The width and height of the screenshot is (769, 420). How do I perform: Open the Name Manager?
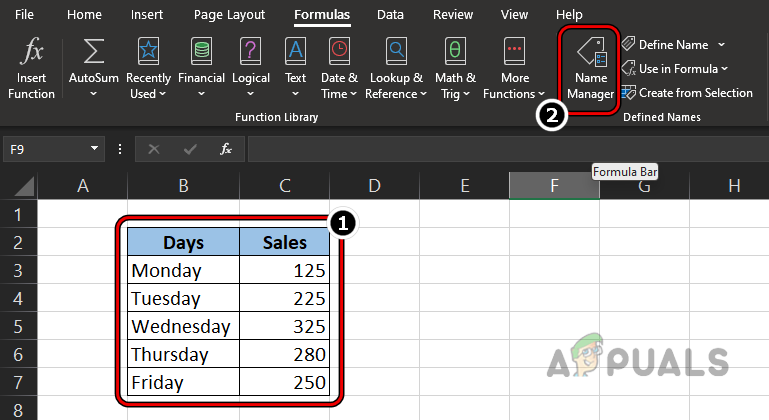pos(589,66)
